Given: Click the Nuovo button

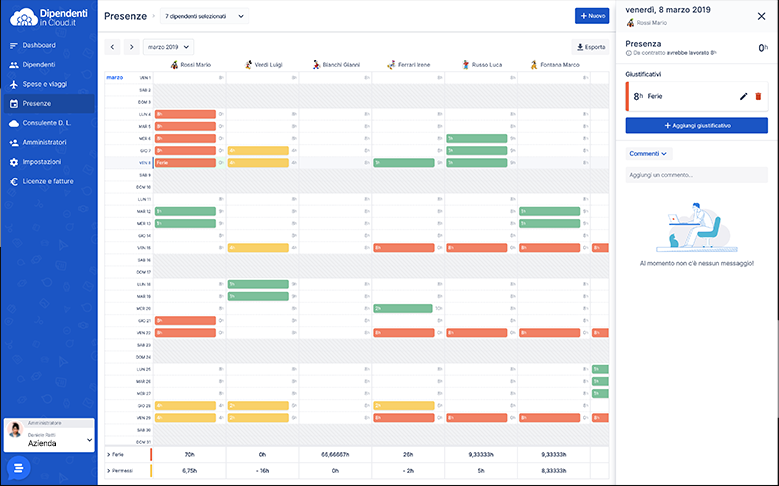Looking at the screenshot, I should point(591,16).
